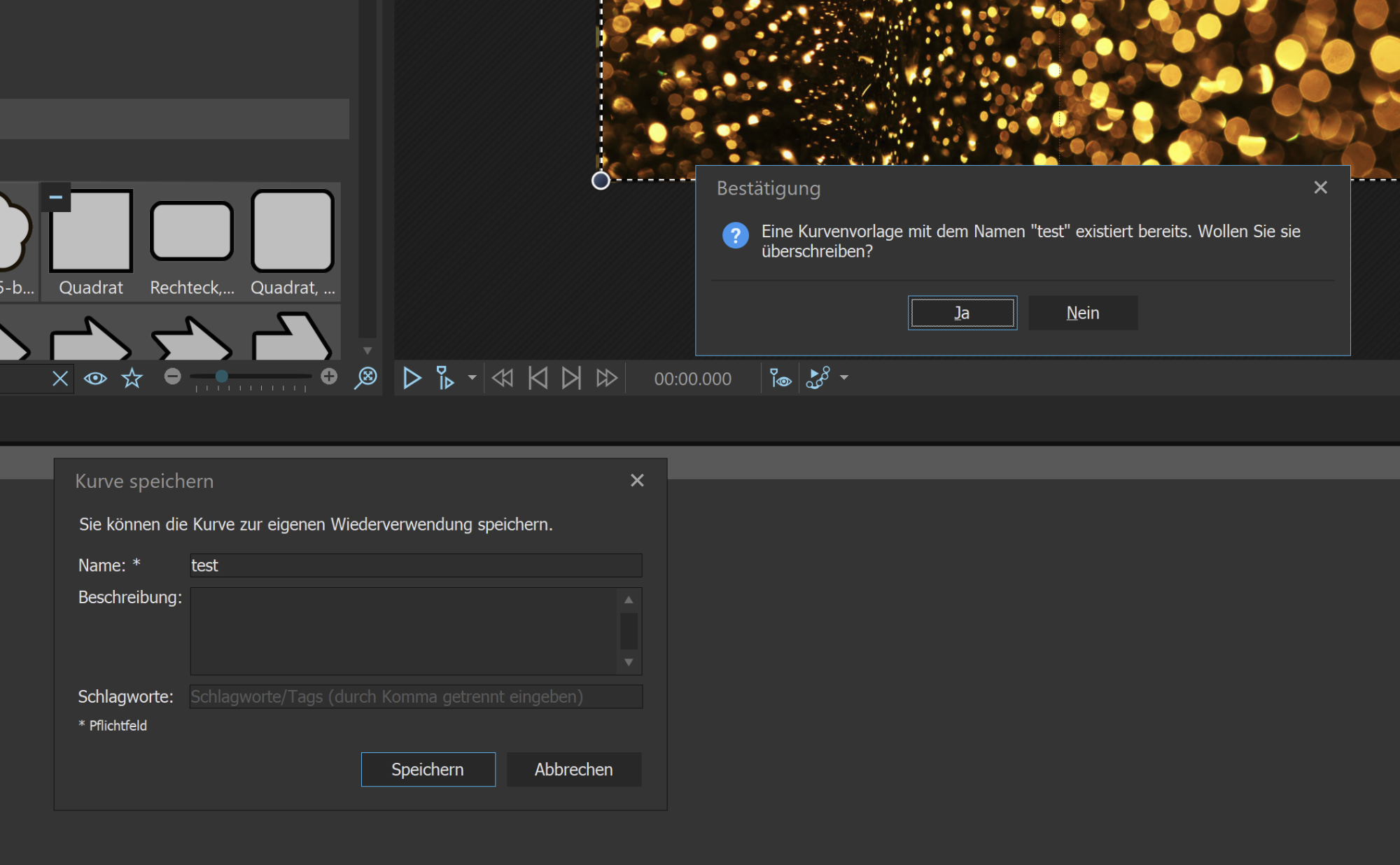Click the fast rewind double-arrow icon
The width and height of the screenshot is (1400, 865).
tap(503, 379)
